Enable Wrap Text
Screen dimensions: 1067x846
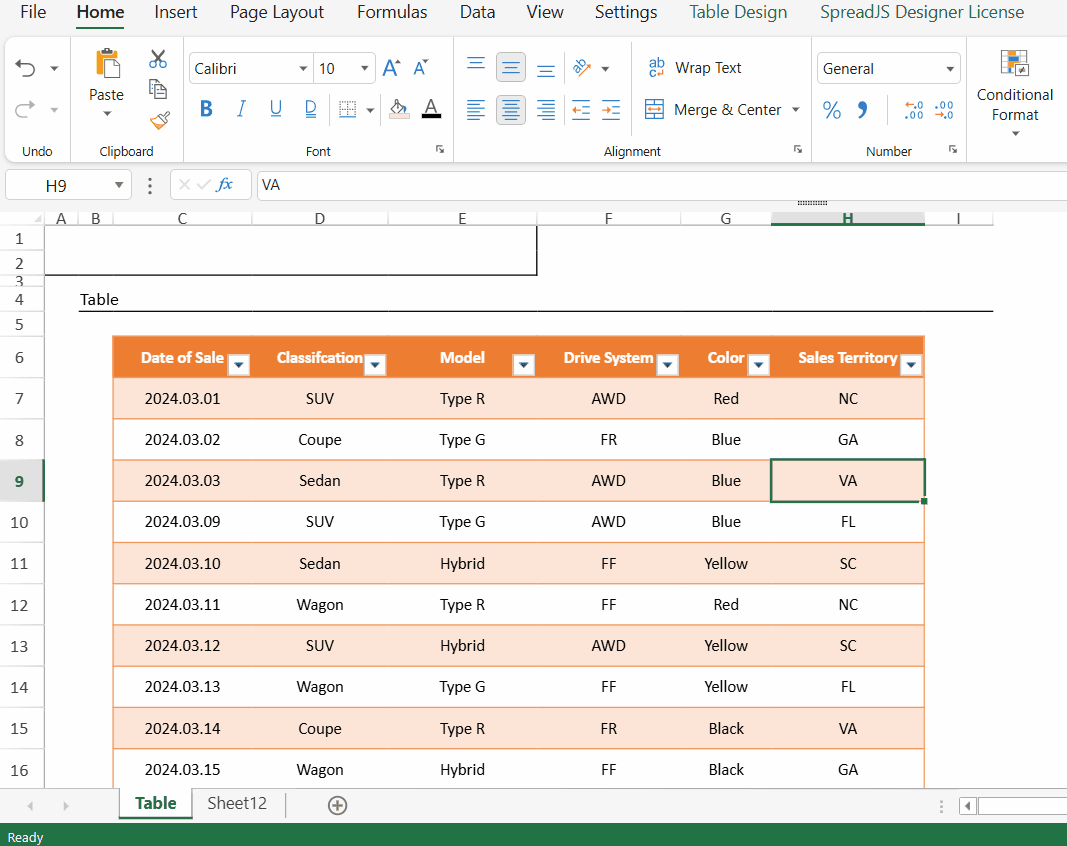coord(694,68)
